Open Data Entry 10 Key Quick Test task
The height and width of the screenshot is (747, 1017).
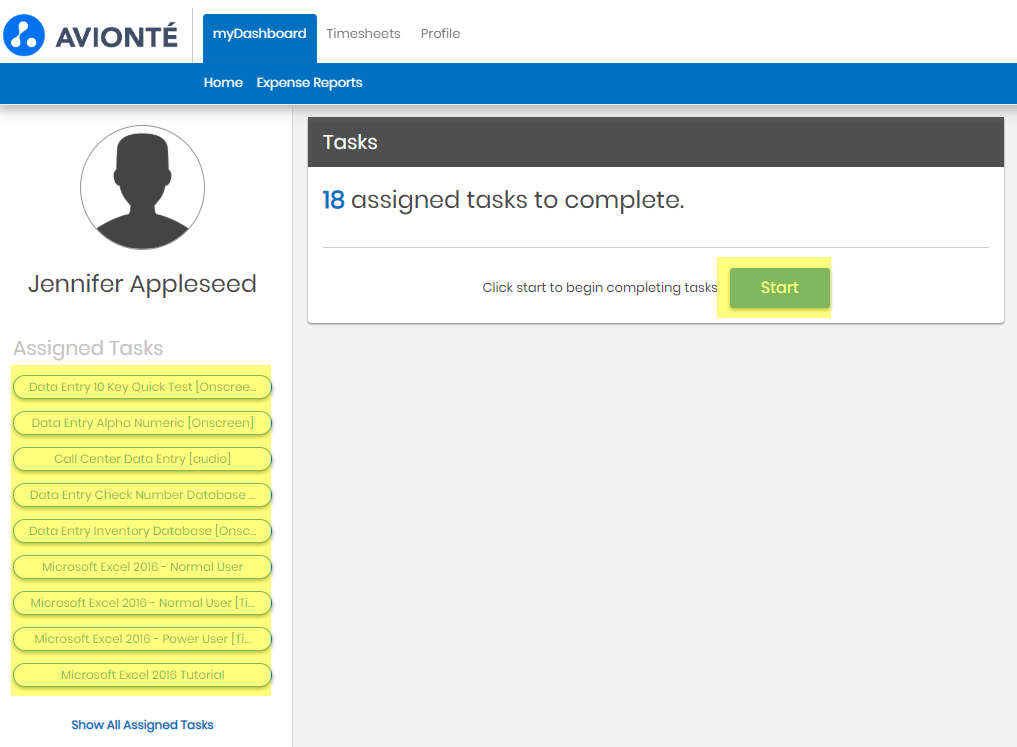142,387
